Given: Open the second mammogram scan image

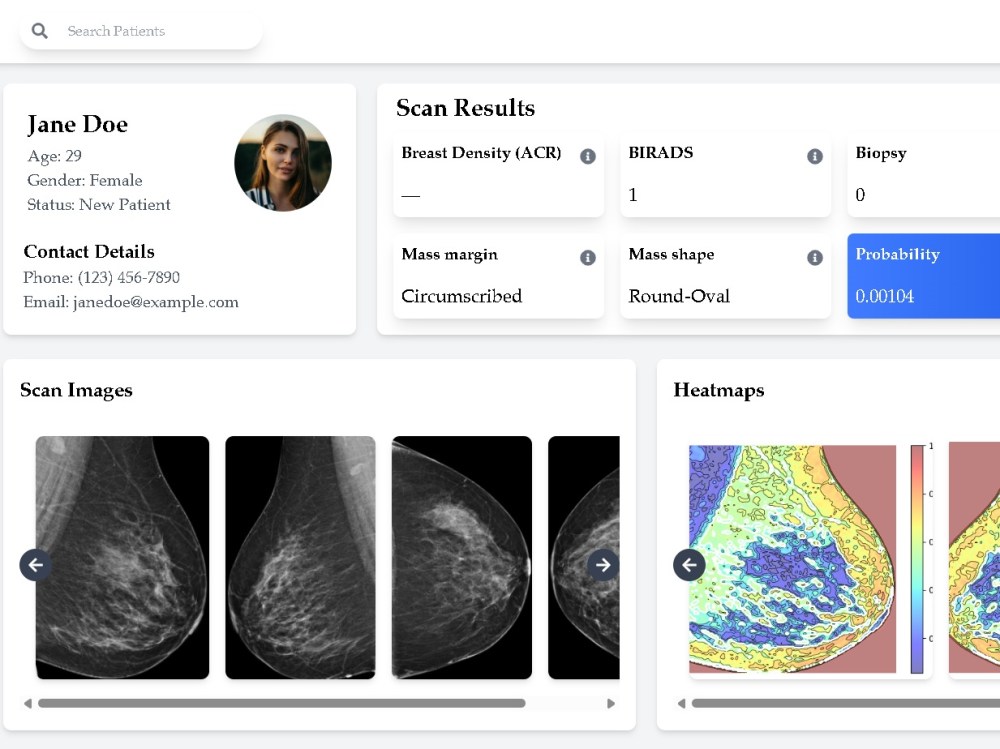Looking at the screenshot, I should click(300, 558).
